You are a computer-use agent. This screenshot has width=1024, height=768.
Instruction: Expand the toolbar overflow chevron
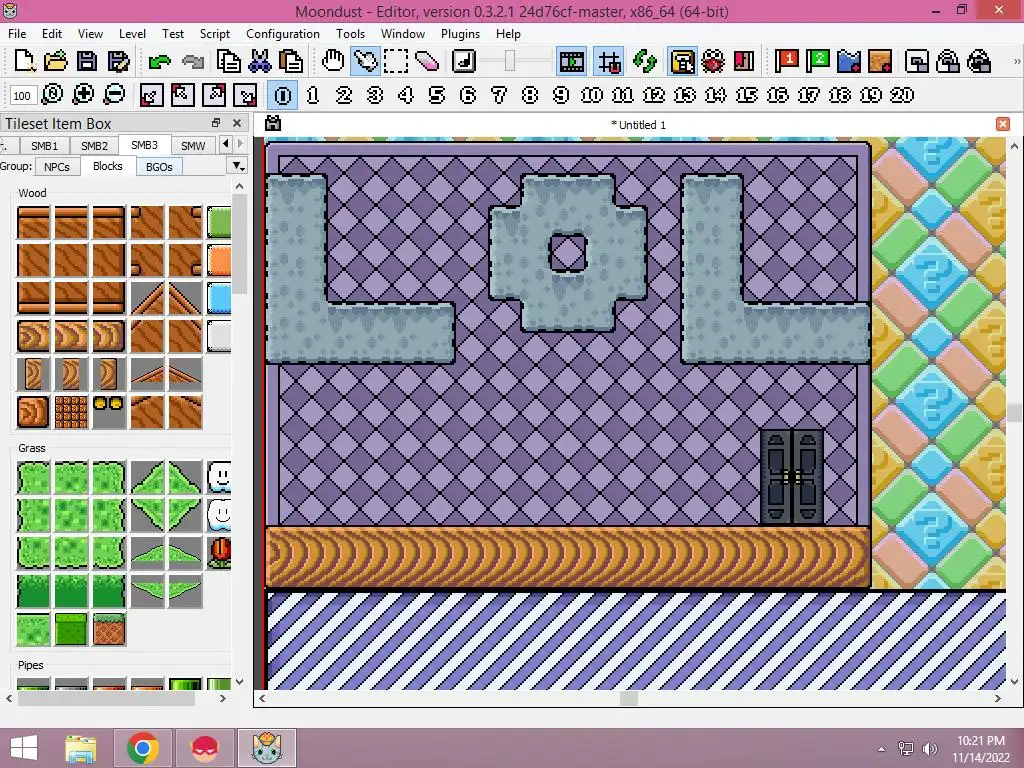pyautogui.click(x=1017, y=61)
